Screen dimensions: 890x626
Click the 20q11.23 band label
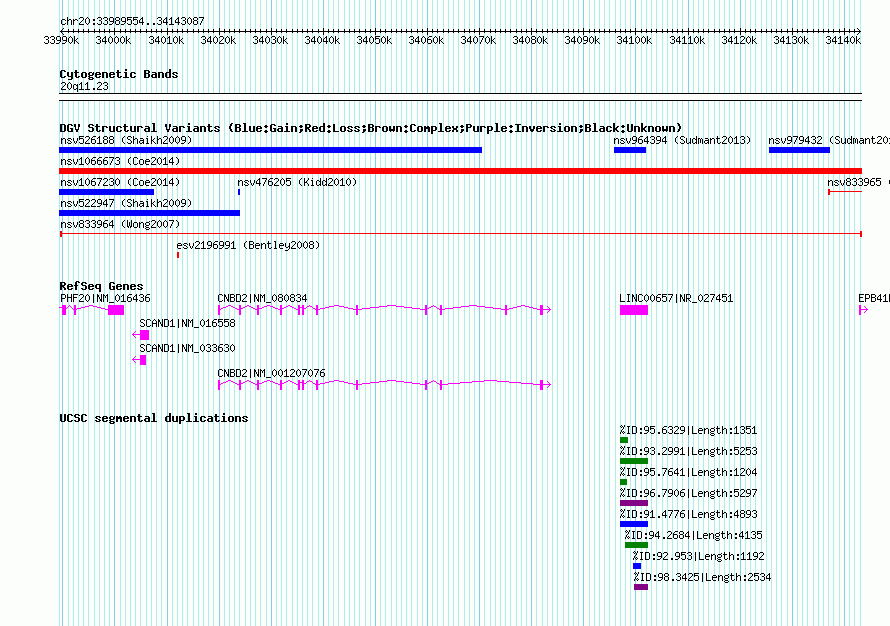click(x=84, y=86)
